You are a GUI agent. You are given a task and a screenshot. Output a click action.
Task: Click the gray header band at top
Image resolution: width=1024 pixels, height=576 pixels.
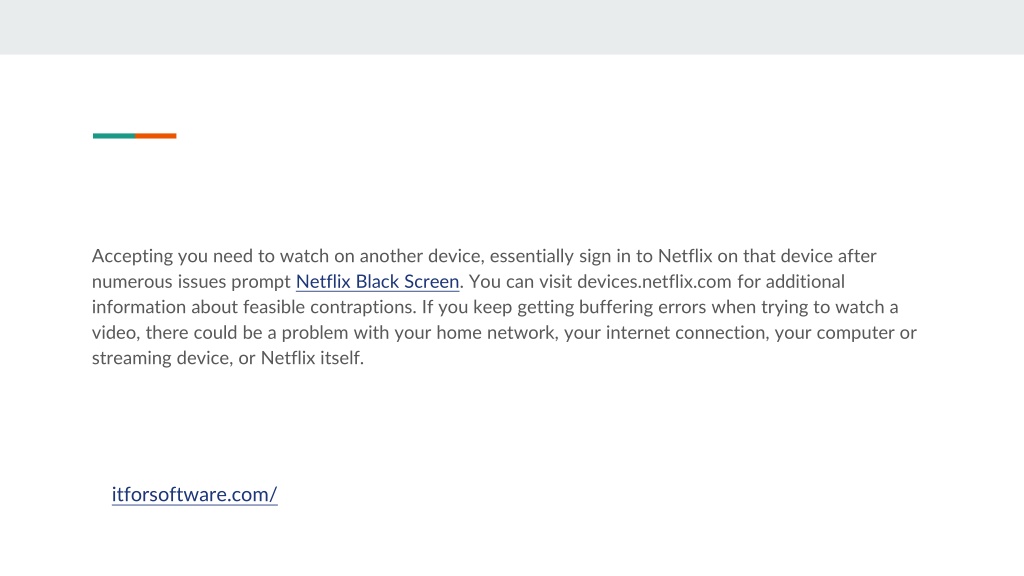coord(512,27)
